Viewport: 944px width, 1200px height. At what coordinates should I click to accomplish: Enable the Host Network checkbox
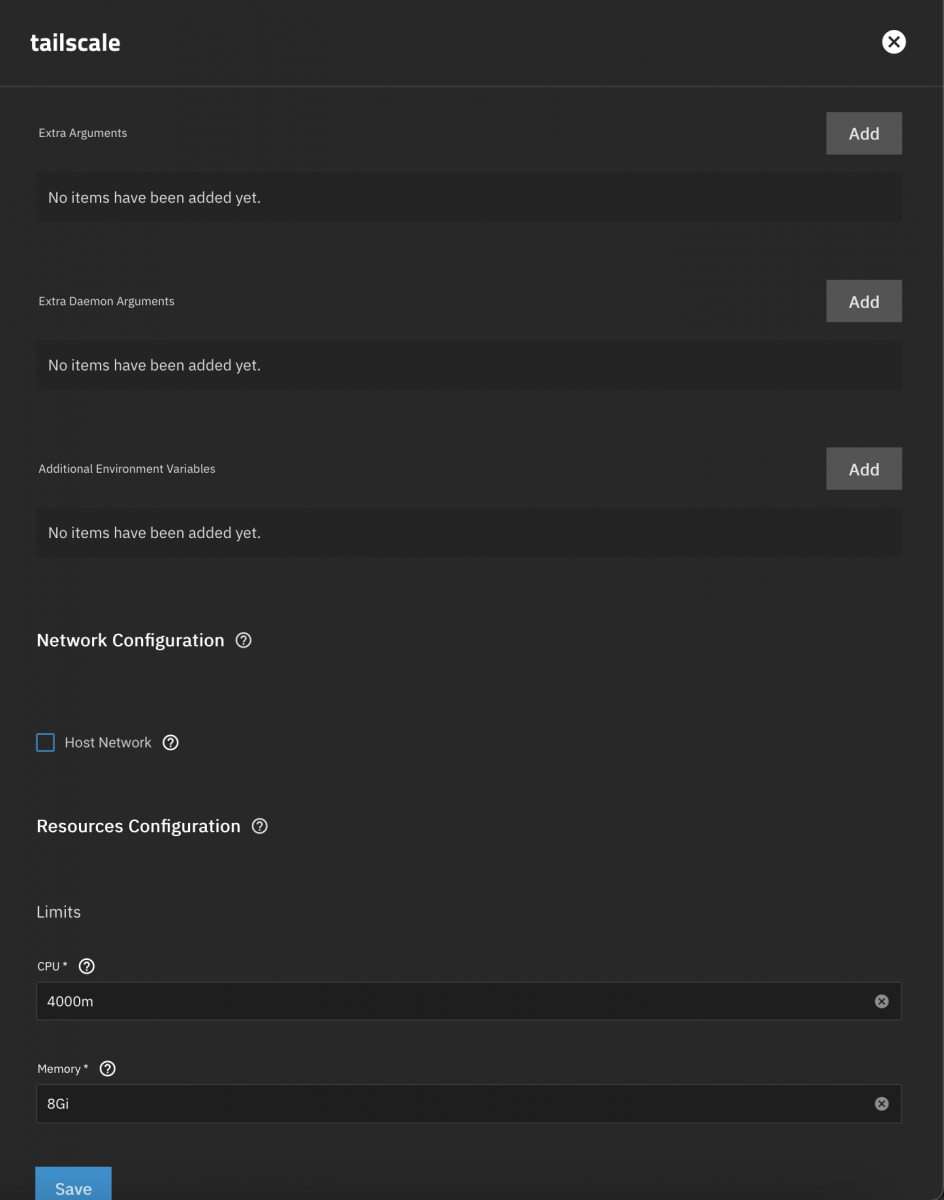tap(45, 742)
